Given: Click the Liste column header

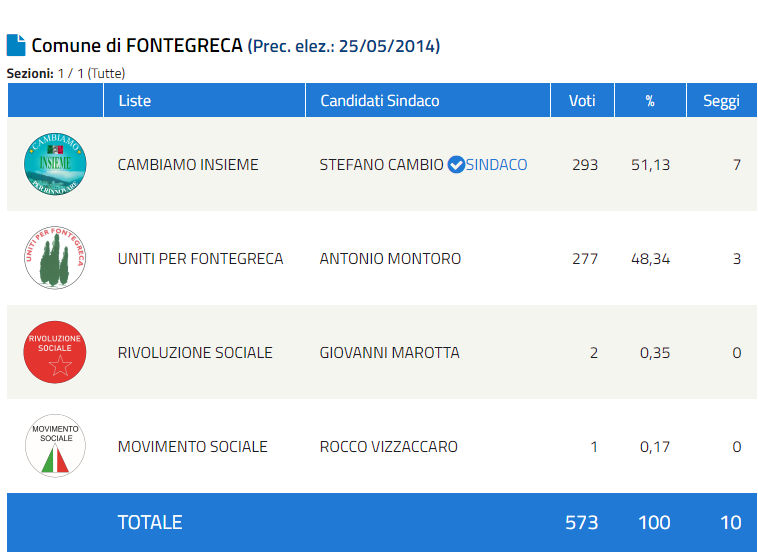Looking at the screenshot, I should [134, 100].
